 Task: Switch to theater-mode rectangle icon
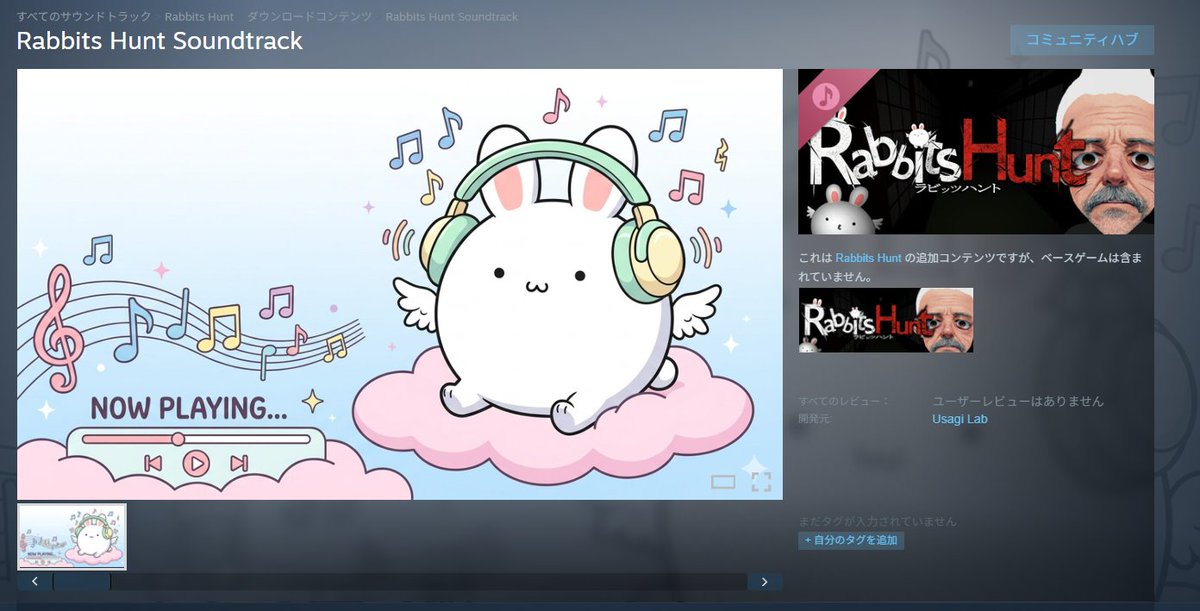(x=723, y=482)
